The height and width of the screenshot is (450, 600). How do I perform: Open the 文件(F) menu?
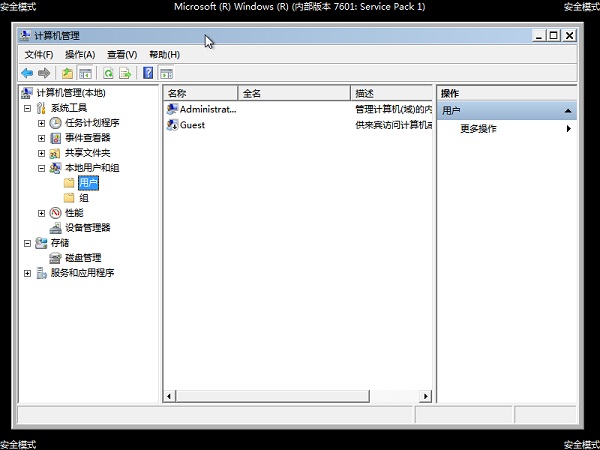click(39, 54)
